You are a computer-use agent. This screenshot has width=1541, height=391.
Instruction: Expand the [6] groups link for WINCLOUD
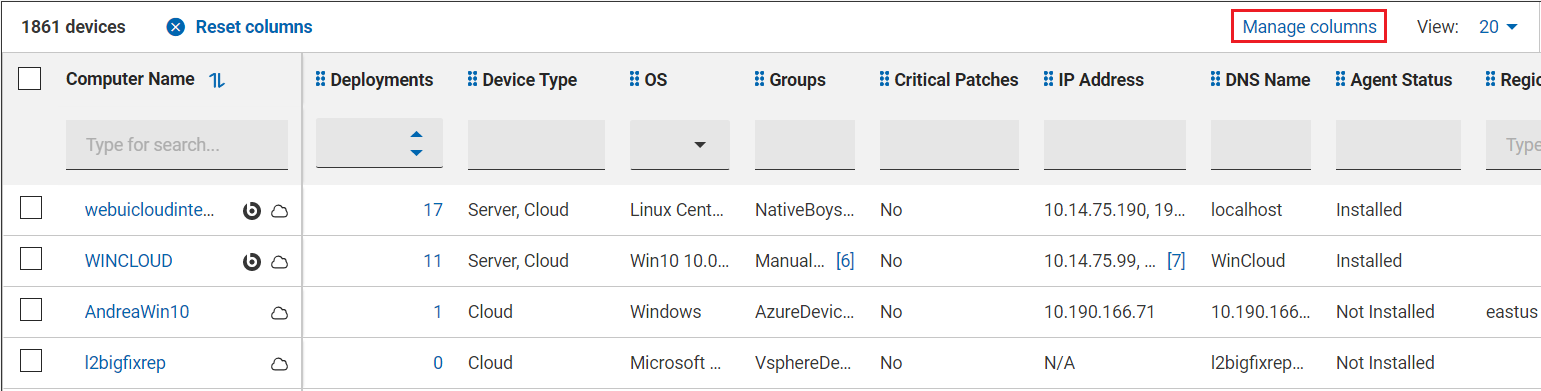[845, 261]
